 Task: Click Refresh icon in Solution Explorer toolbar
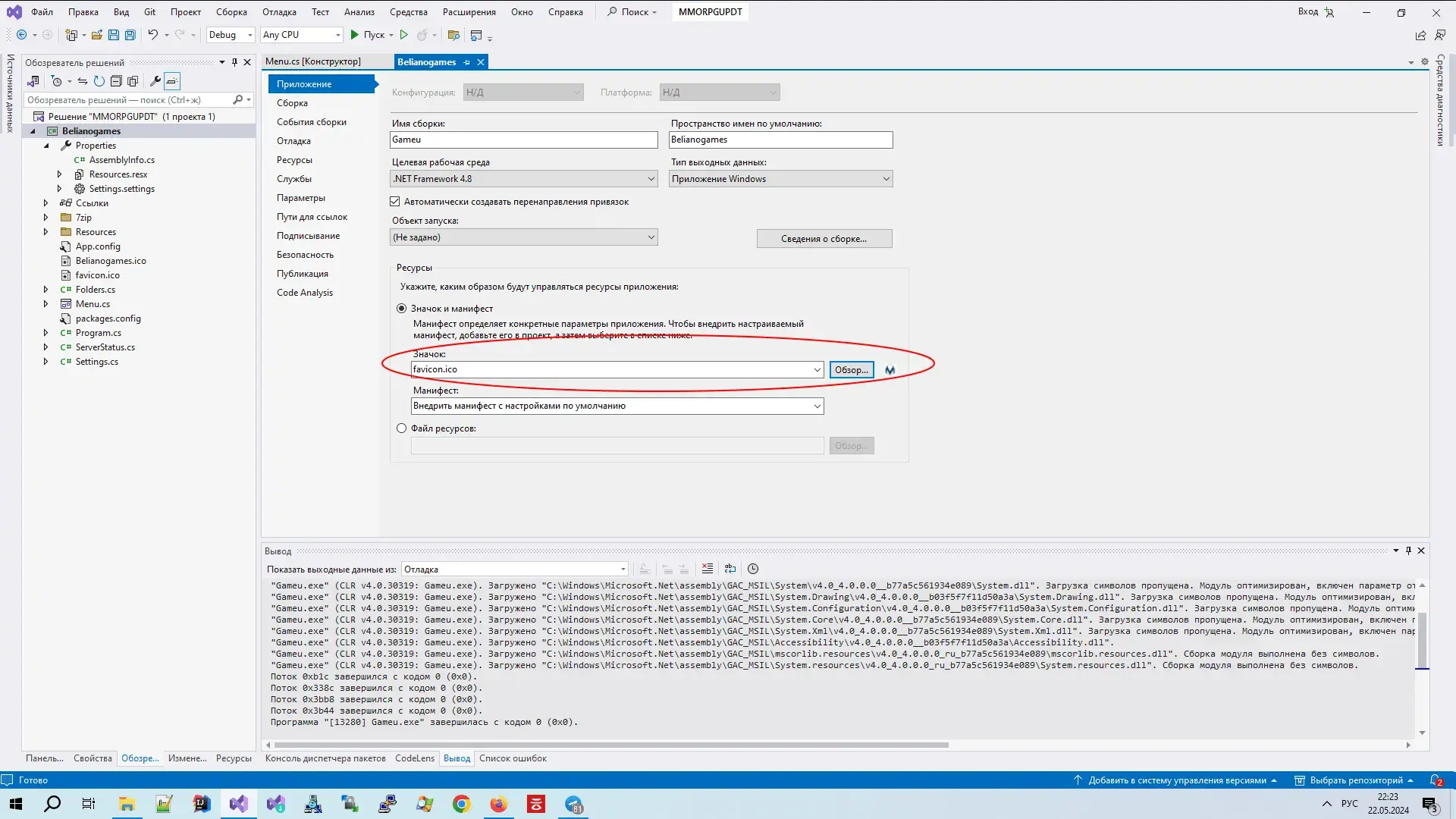[99, 81]
